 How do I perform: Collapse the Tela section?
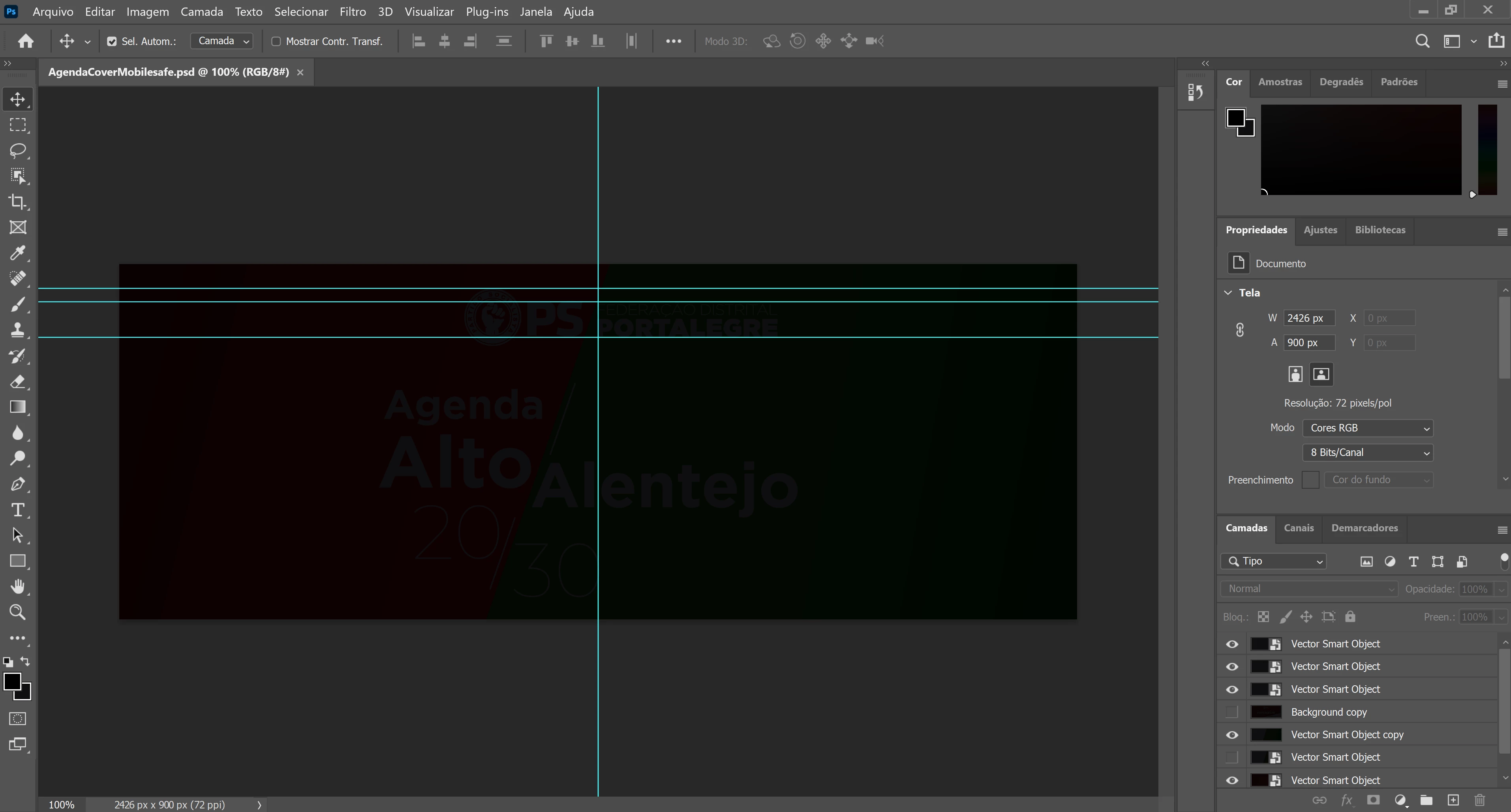click(x=1228, y=293)
